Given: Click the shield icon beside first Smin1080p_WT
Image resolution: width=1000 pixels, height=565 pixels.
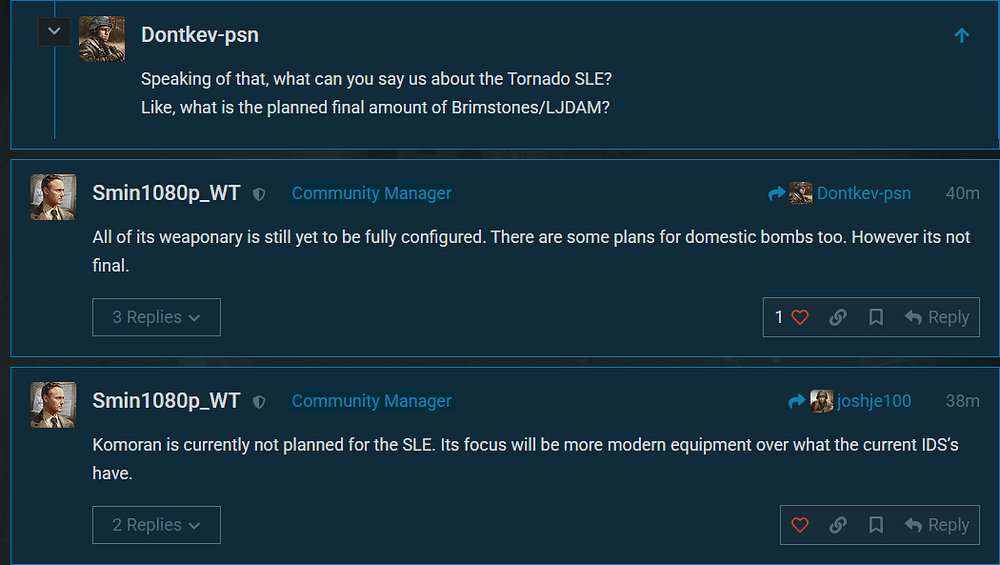Looking at the screenshot, I should [x=259, y=194].
